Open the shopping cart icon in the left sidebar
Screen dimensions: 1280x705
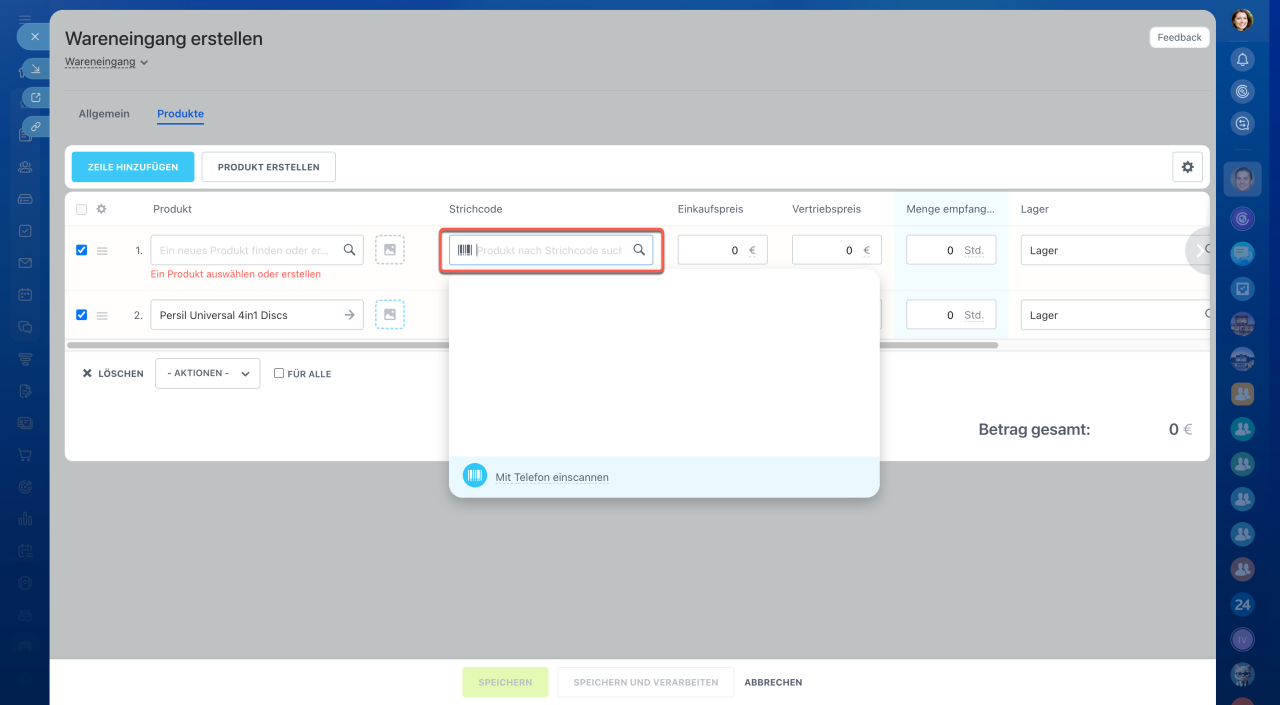pyautogui.click(x=25, y=455)
